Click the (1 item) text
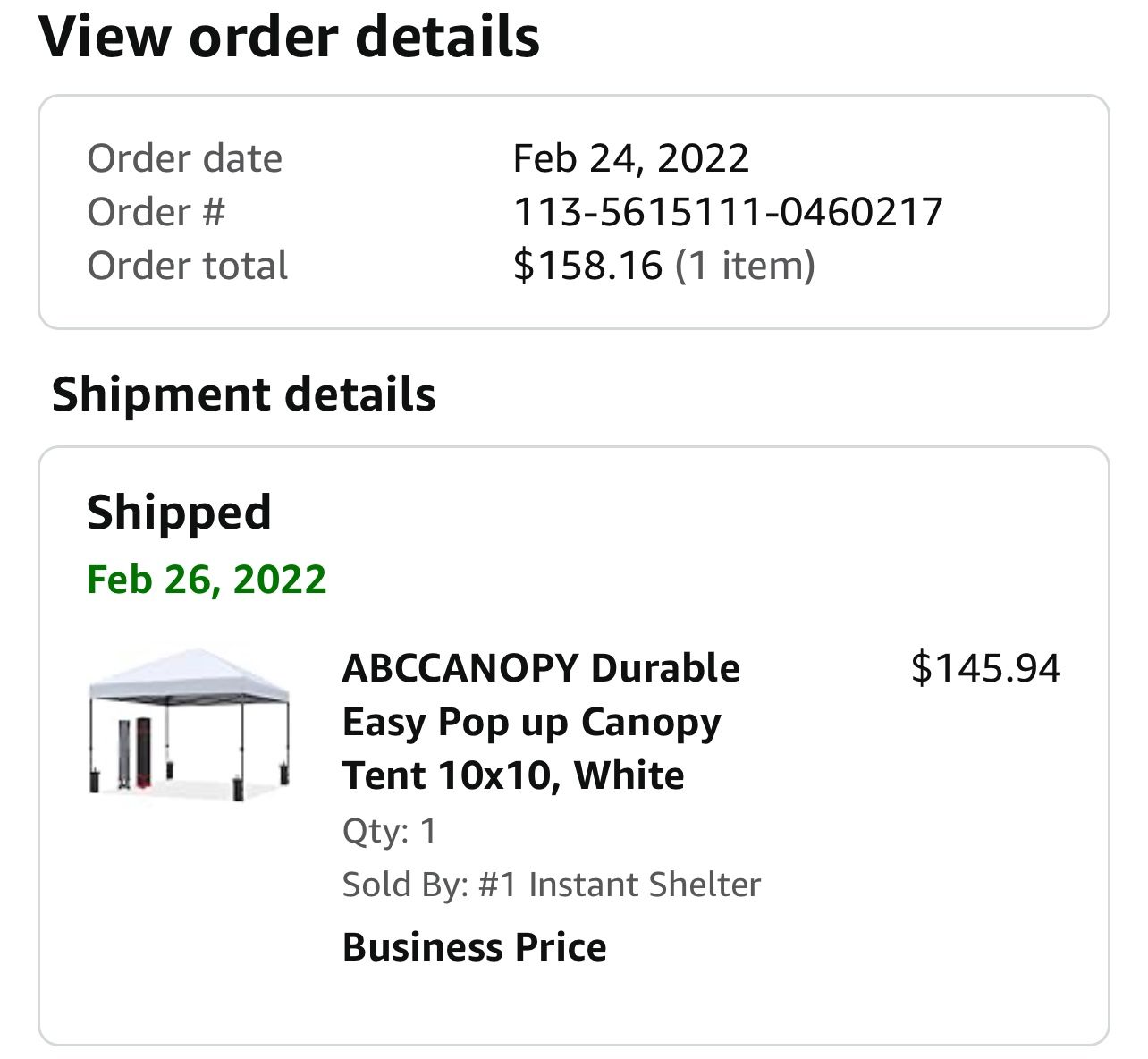 pos(745,266)
